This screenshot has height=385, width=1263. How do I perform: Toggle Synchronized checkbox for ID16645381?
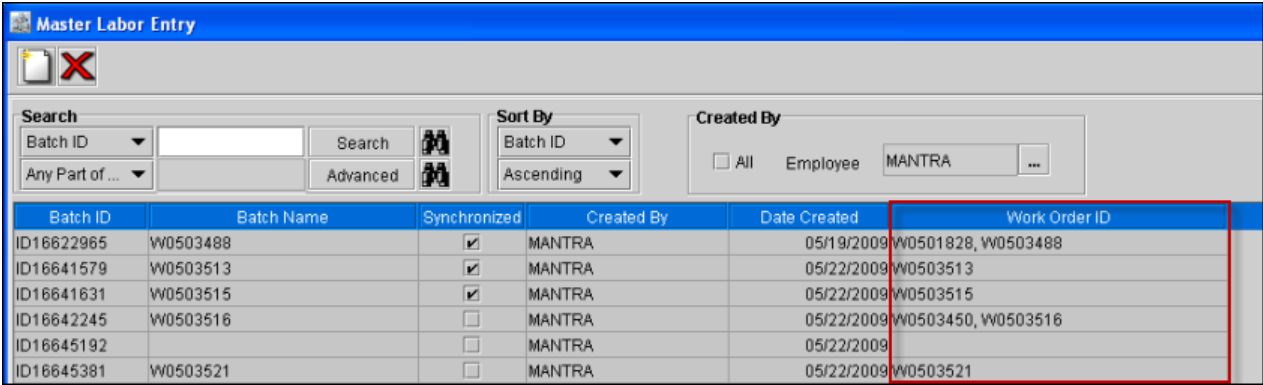[x=473, y=371]
